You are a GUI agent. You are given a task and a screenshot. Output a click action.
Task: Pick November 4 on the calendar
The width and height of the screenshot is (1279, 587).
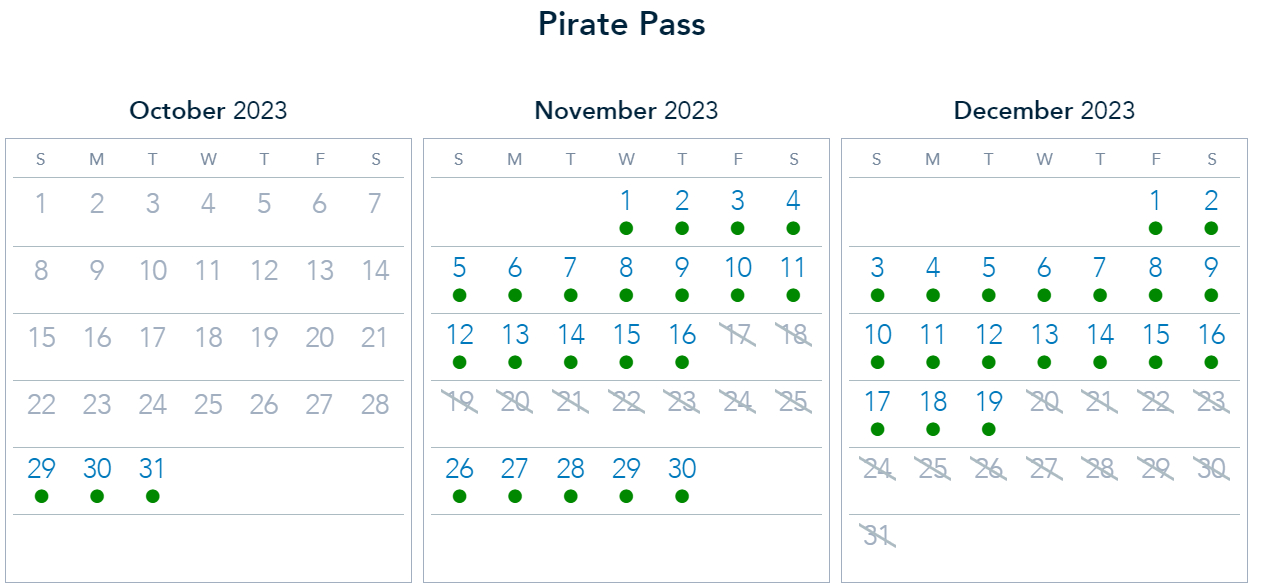coord(793,202)
